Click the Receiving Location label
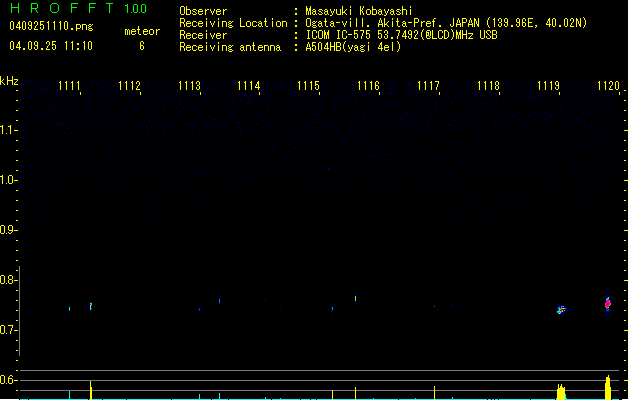 (x=233, y=23)
